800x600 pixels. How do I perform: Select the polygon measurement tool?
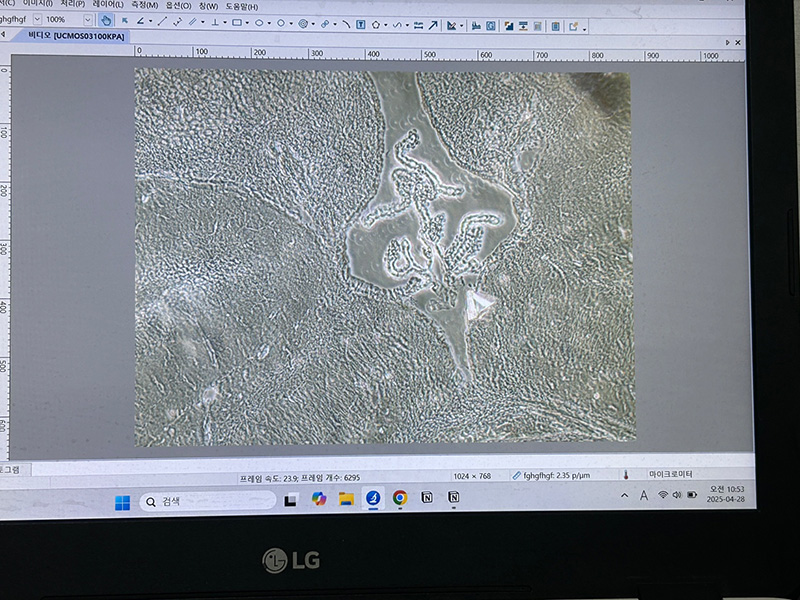coord(376,23)
